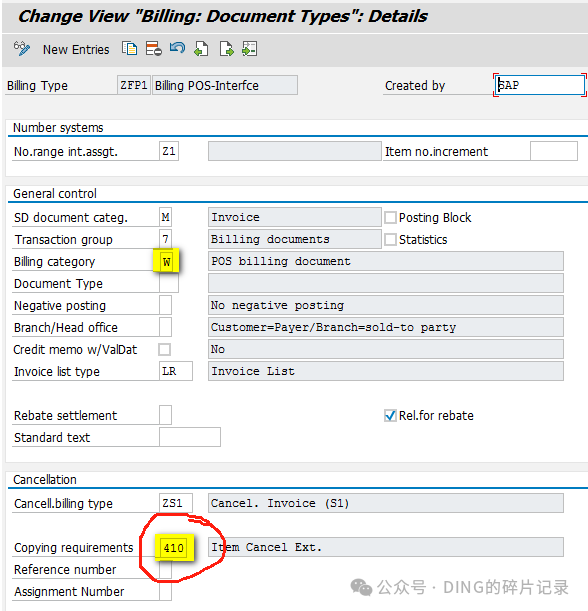The image size is (588, 611).
Task: Click the 'Number systems' group header
Action: (58, 128)
